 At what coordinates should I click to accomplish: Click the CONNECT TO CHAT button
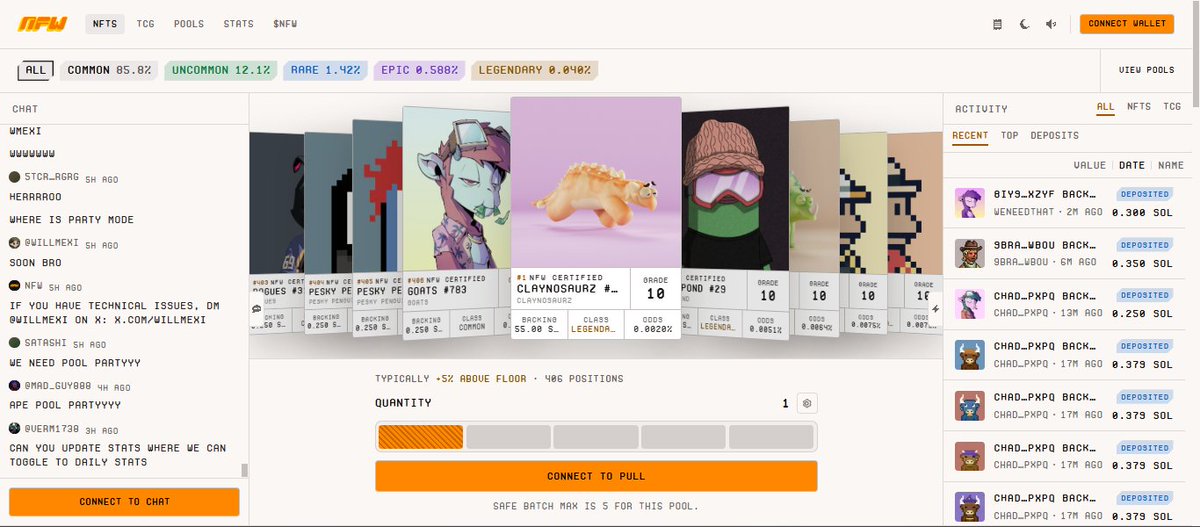point(124,502)
